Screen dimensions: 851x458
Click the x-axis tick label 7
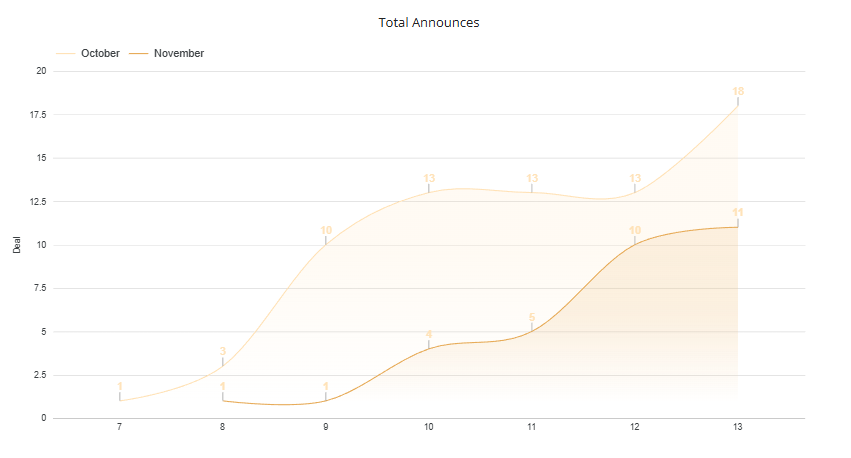[x=120, y=428]
